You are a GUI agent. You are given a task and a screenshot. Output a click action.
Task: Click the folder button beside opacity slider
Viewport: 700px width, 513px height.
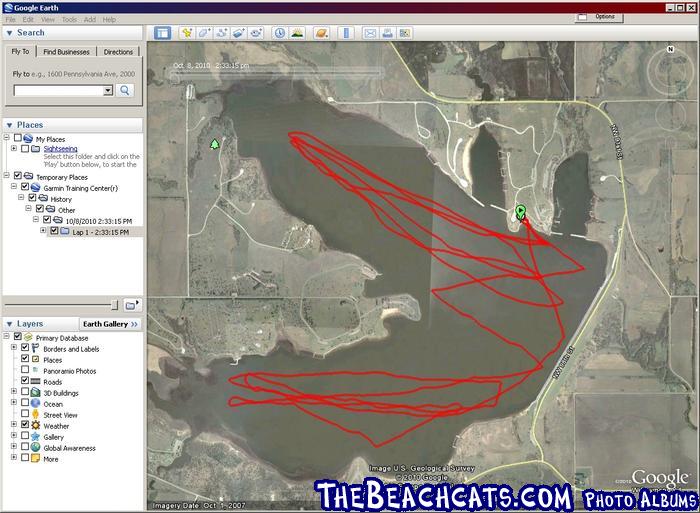pyautogui.click(x=133, y=305)
